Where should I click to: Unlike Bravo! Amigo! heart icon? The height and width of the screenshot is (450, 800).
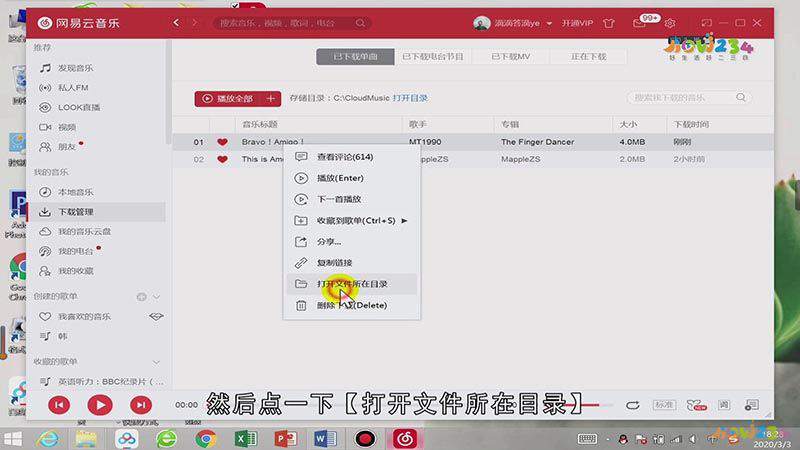(222, 142)
